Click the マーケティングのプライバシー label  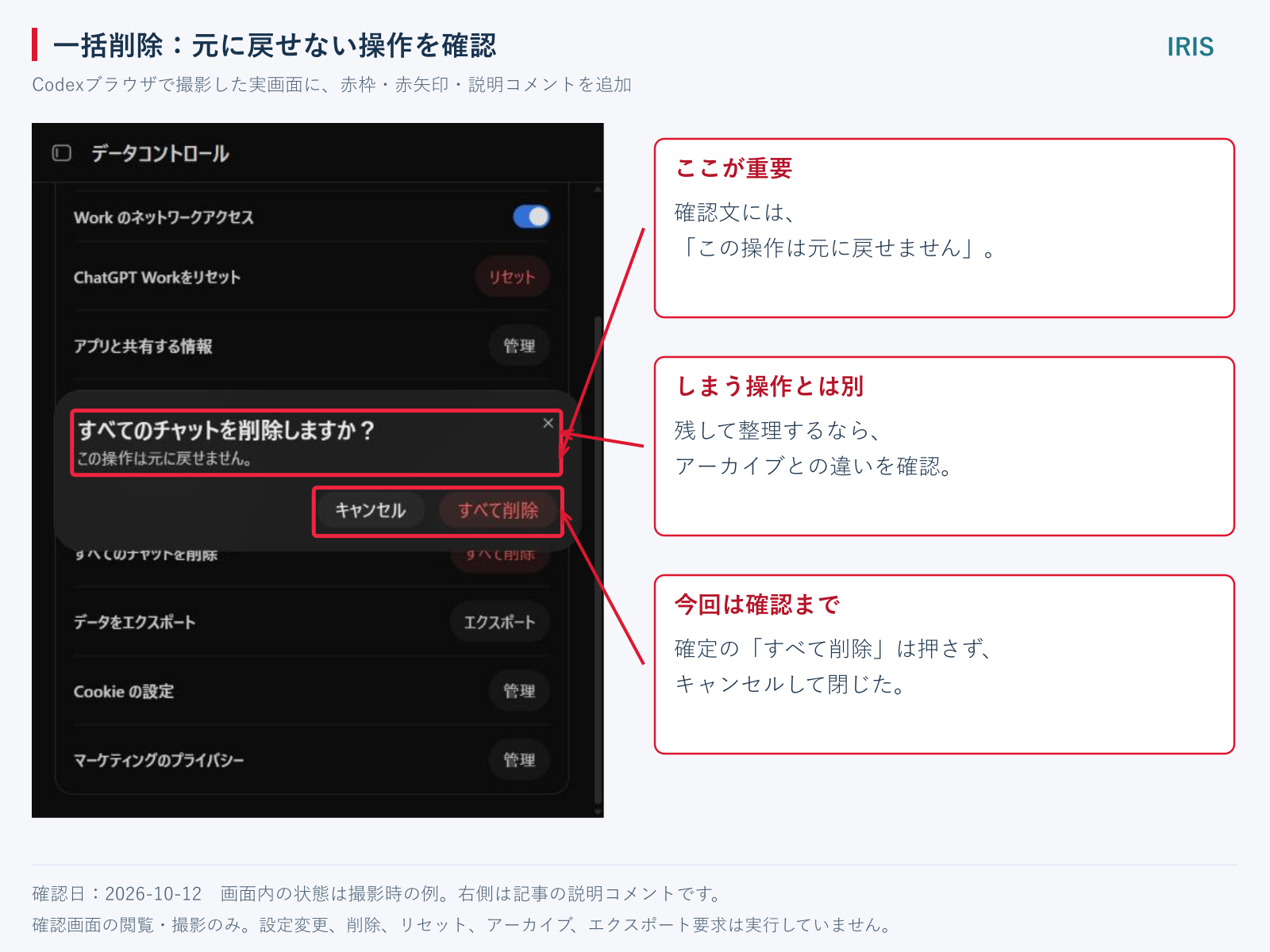tap(159, 761)
